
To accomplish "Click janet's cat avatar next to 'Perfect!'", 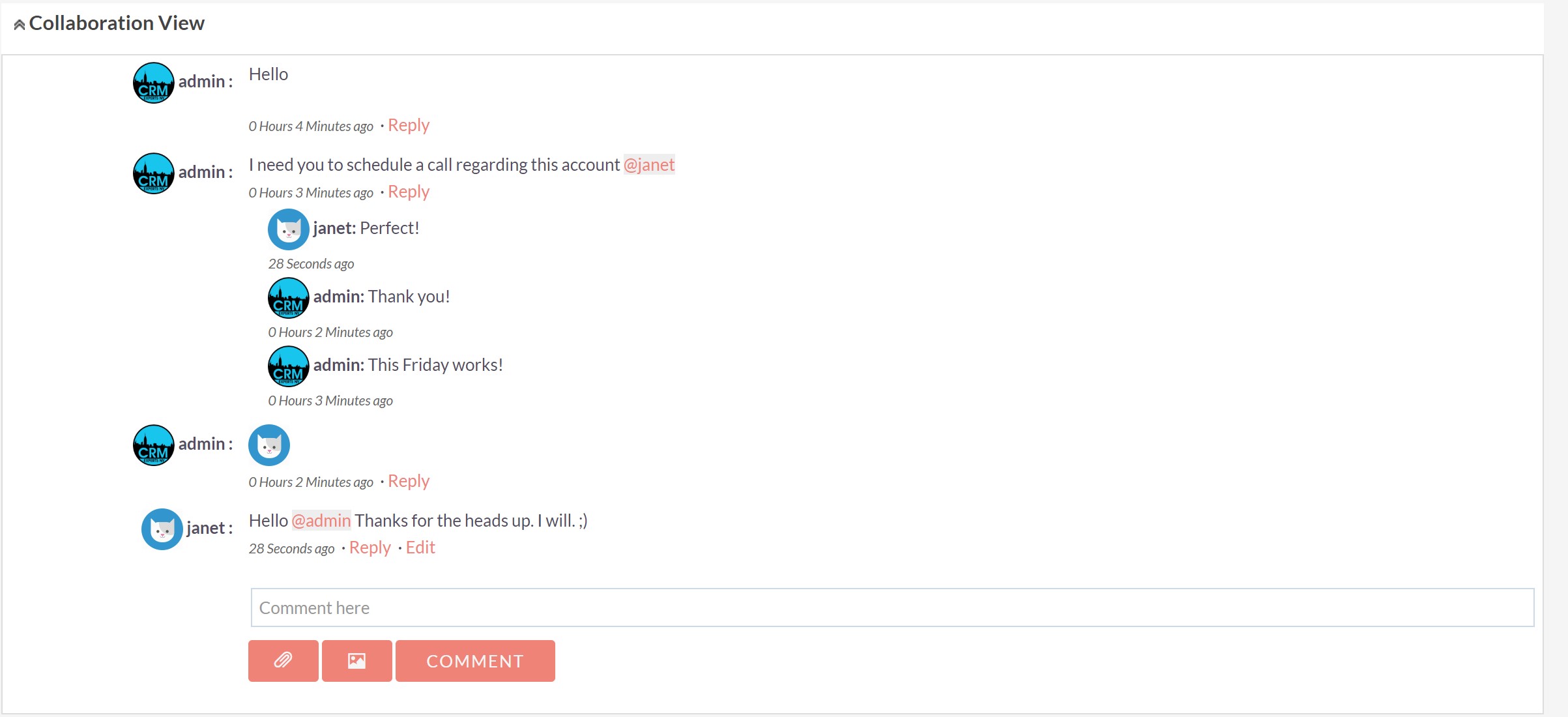I will pyautogui.click(x=289, y=229).
